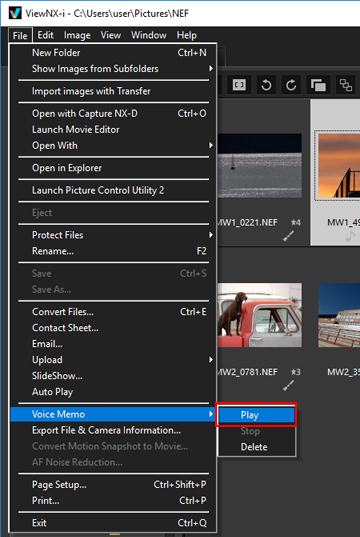Viewport: 360px width, 537px height.
Task: Select the MW1_0221.NEF thumbnail
Action: click(260, 165)
